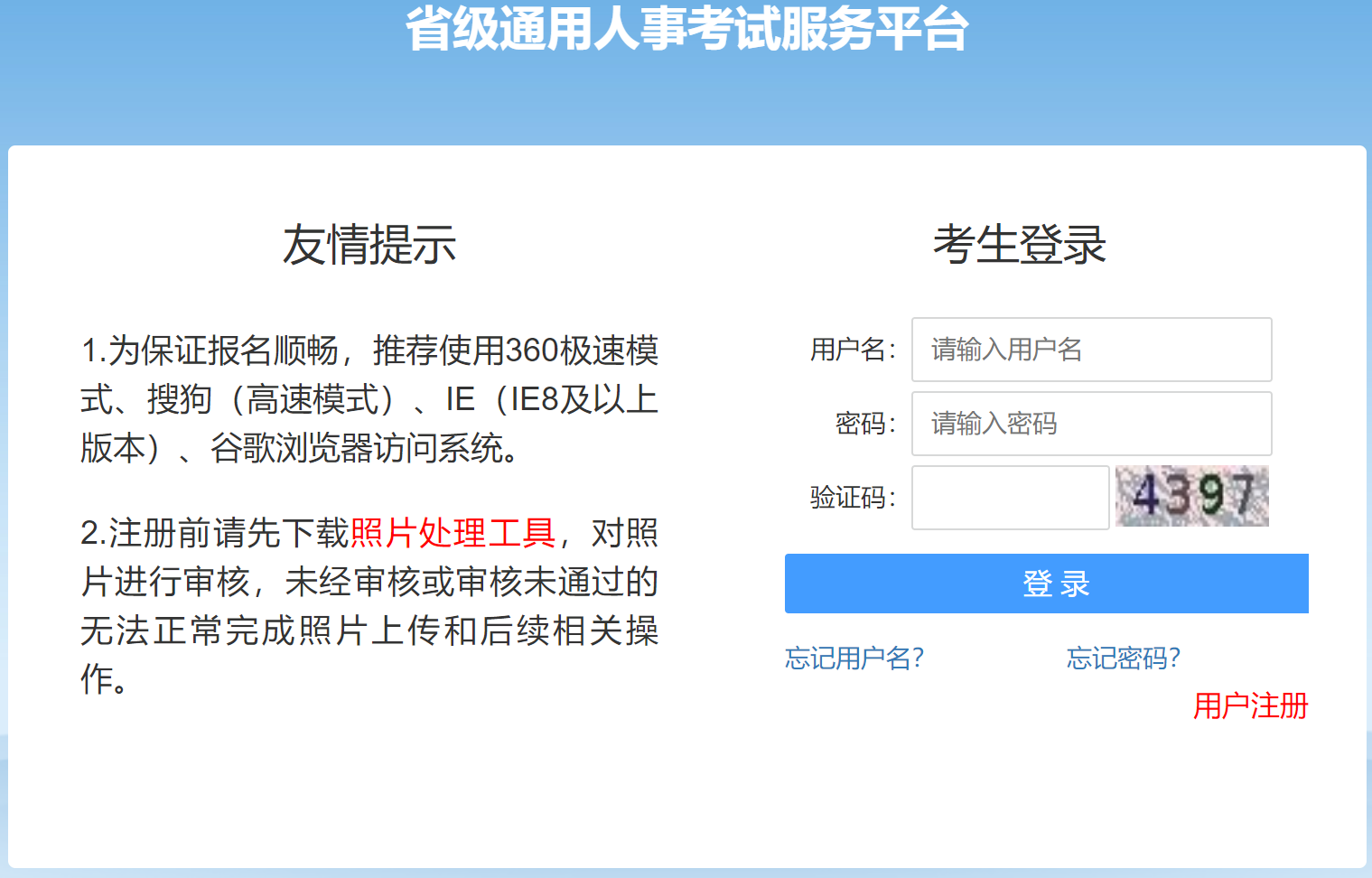
Task: Click the verification code input box
Action: coord(1010,498)
